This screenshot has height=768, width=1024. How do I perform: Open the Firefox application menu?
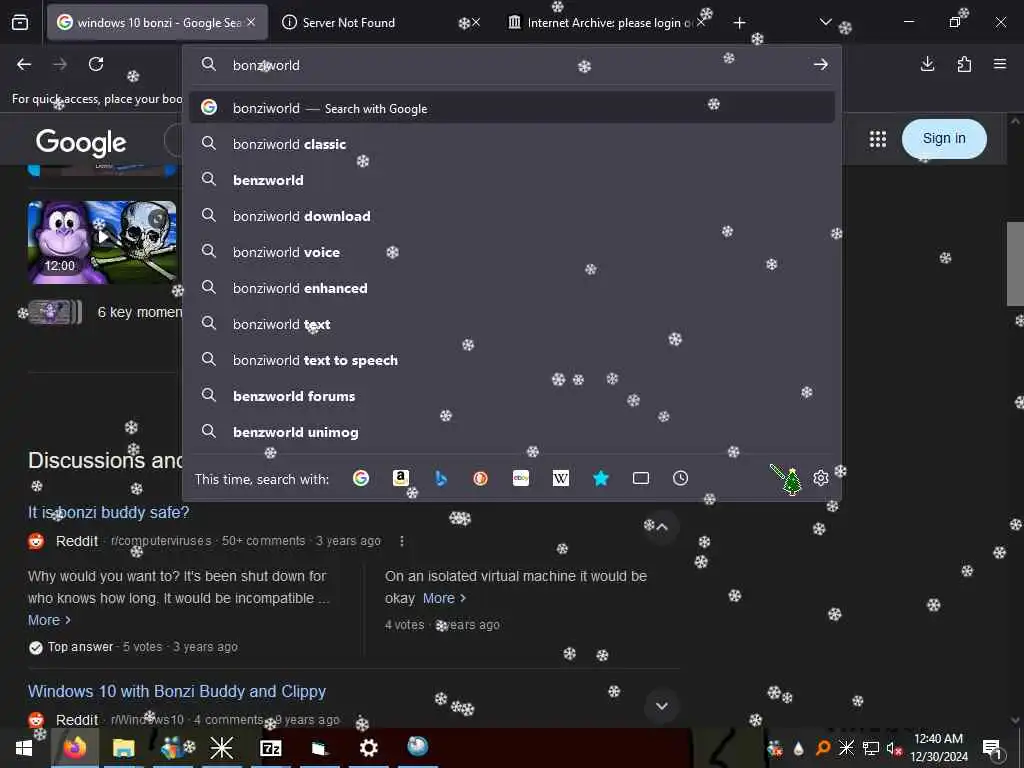1000,64
